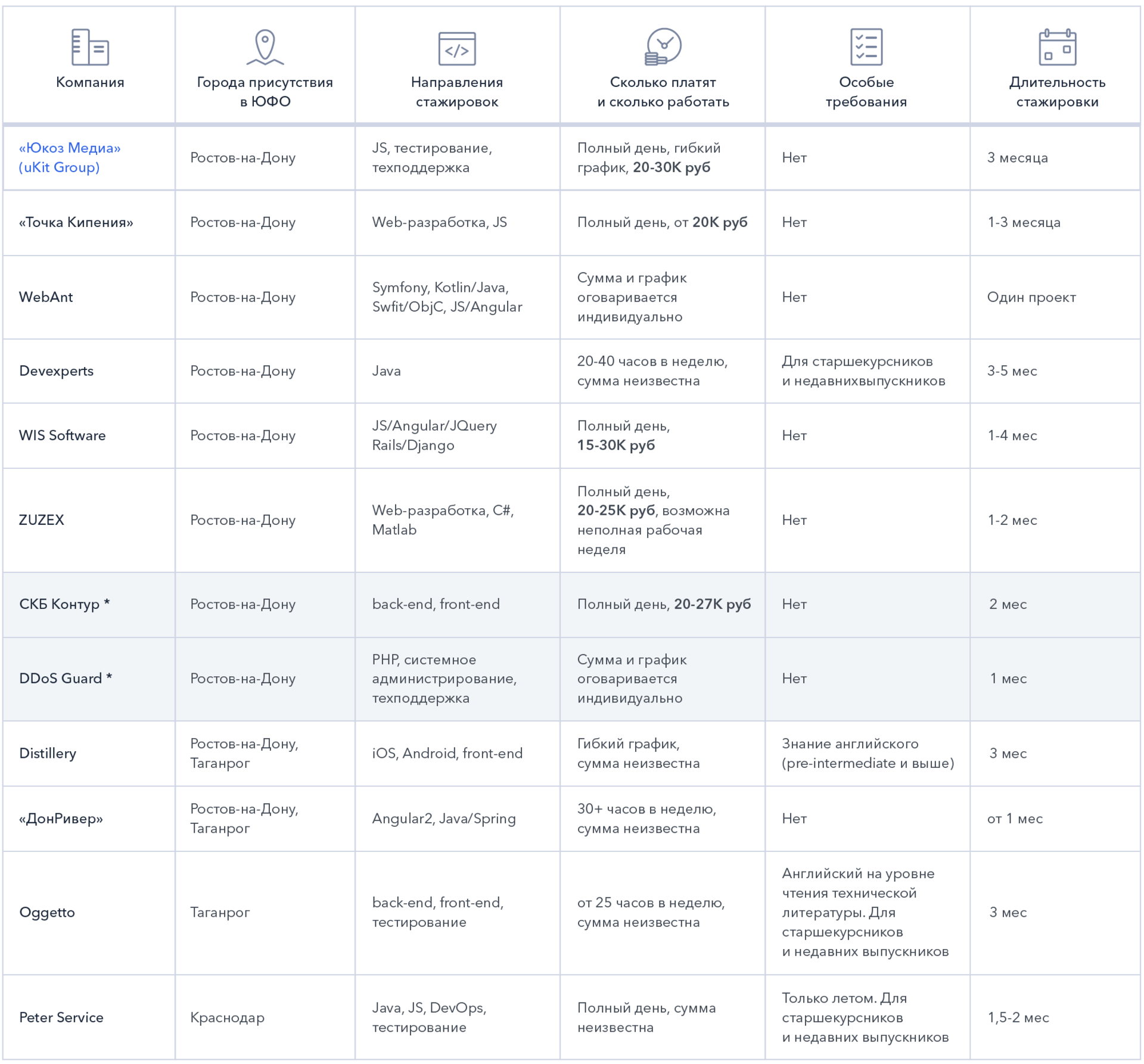This screenshot has width=1144, height=1064.
Task: Click the checklist requirements icon
Action: [866, 47]
